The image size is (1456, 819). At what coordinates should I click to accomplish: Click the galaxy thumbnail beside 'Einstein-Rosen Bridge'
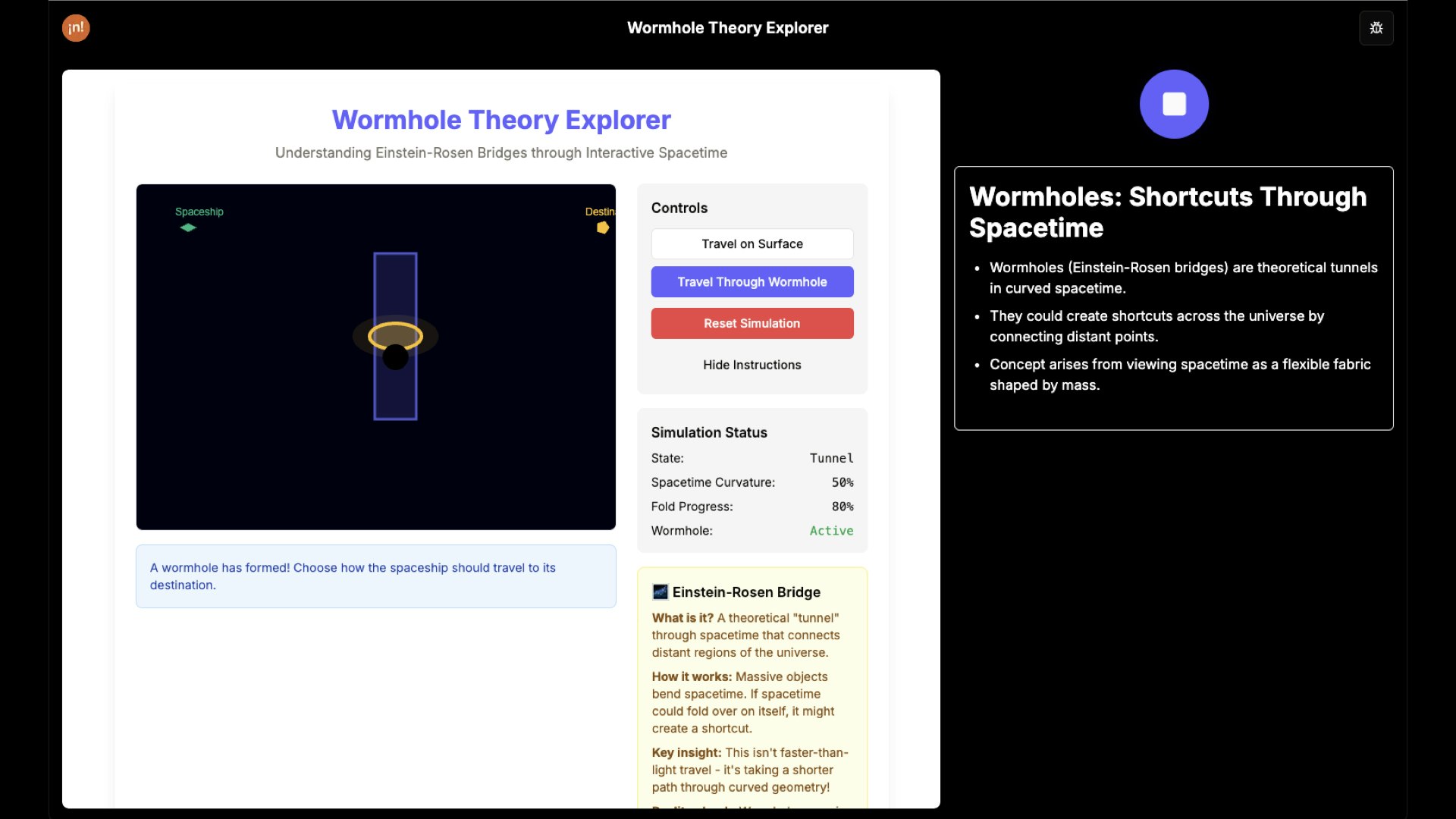point(660,592)
